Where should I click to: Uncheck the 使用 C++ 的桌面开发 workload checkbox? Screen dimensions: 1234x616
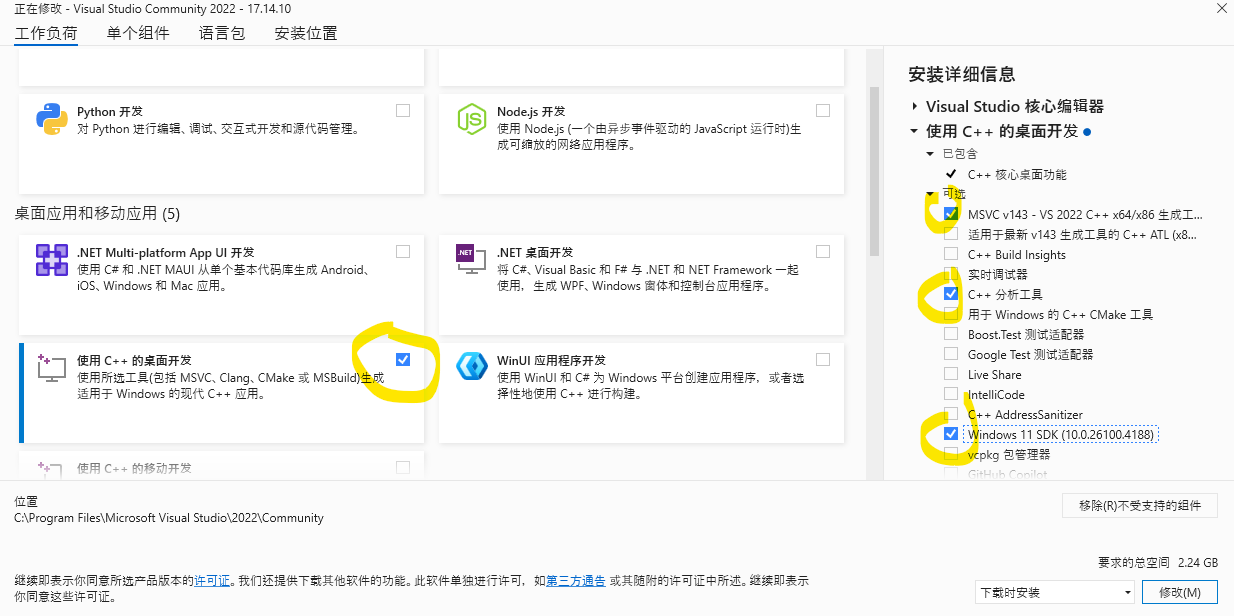click(403, 360)
